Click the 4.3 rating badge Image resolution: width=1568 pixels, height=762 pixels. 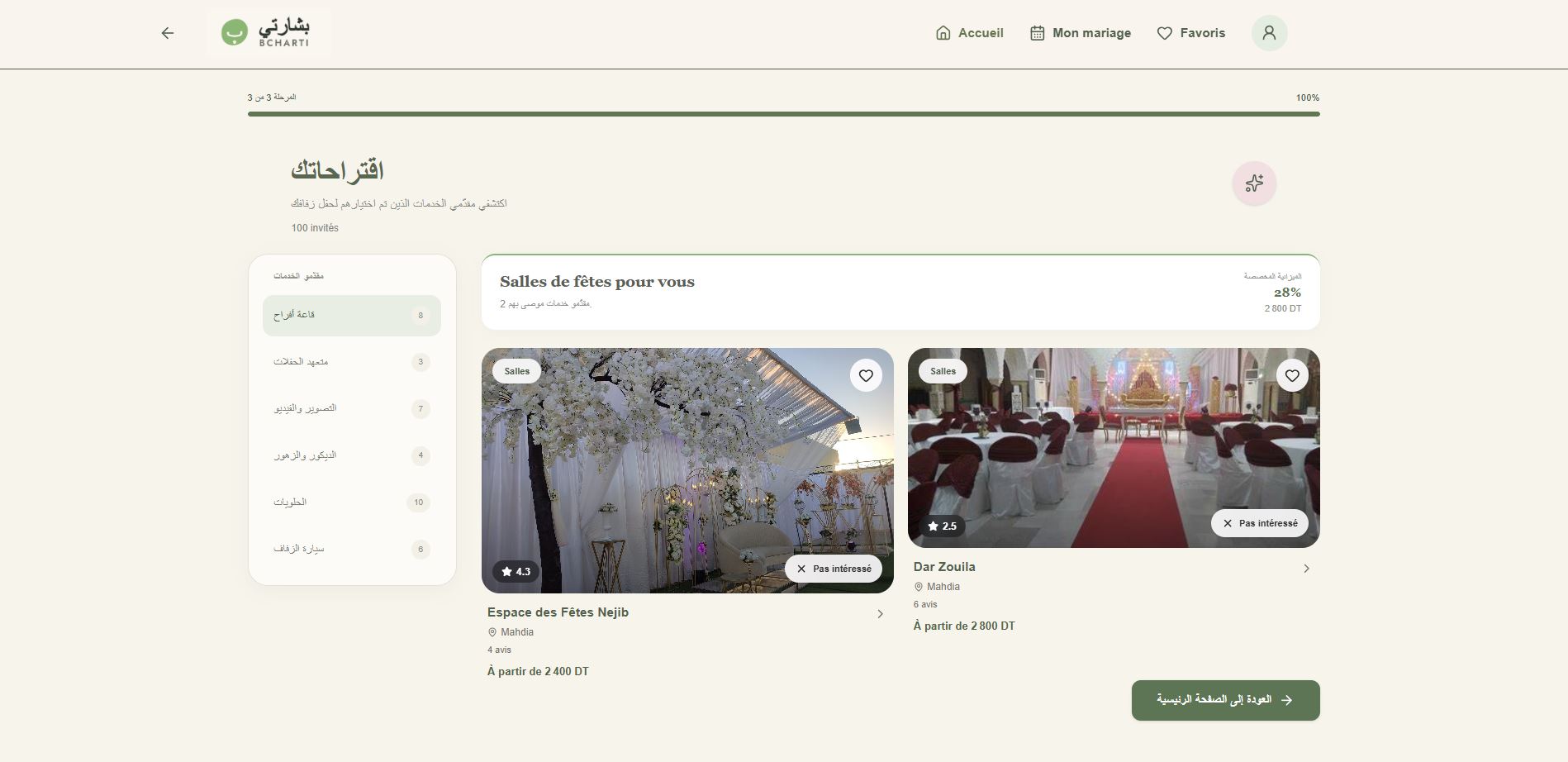click(x=516, y=571)
